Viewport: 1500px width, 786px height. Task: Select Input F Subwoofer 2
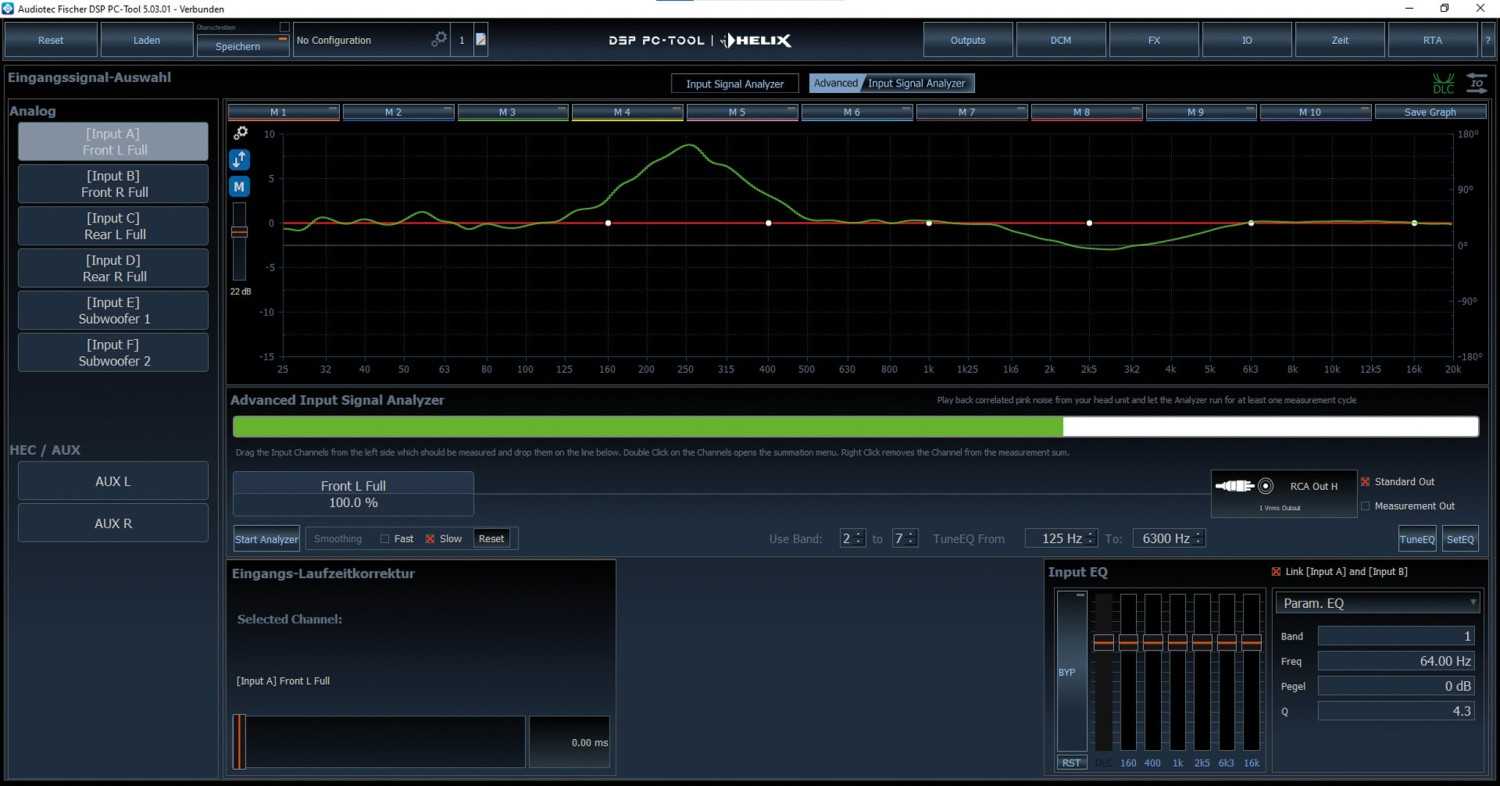[x=113, y=352]
